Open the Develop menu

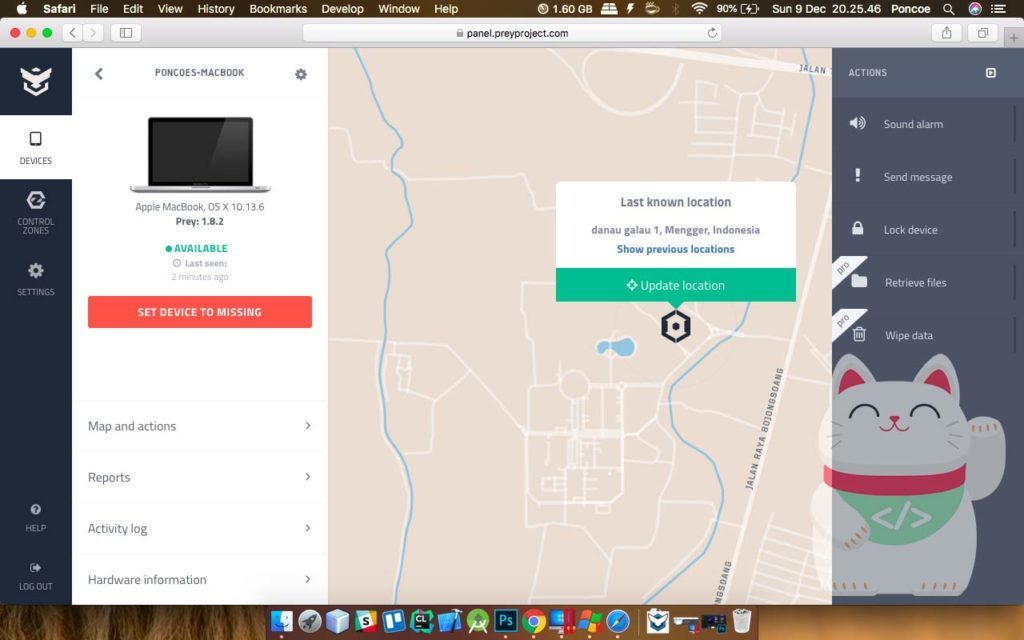tap(342, 9)
